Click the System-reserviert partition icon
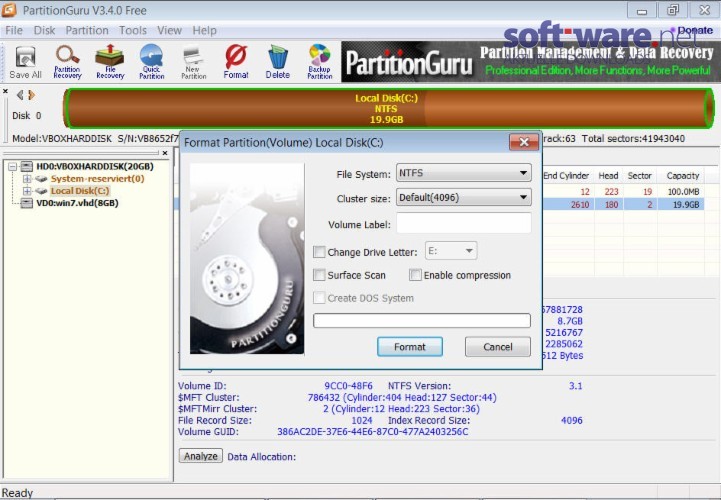This screenshot has height=500, width=721. (42, 178)
